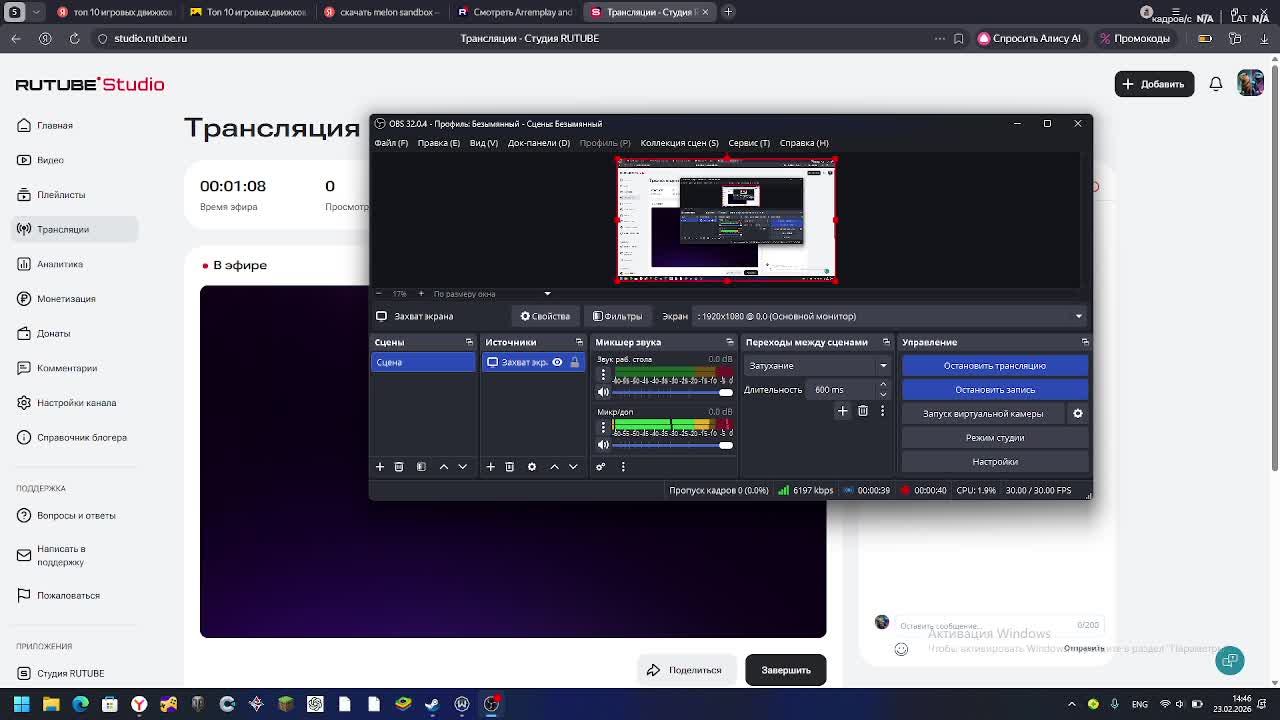Screen dimensions: 1280x720
Task: Undock the Источники panel
Action: pyautogui.click(x=579, y=342)
